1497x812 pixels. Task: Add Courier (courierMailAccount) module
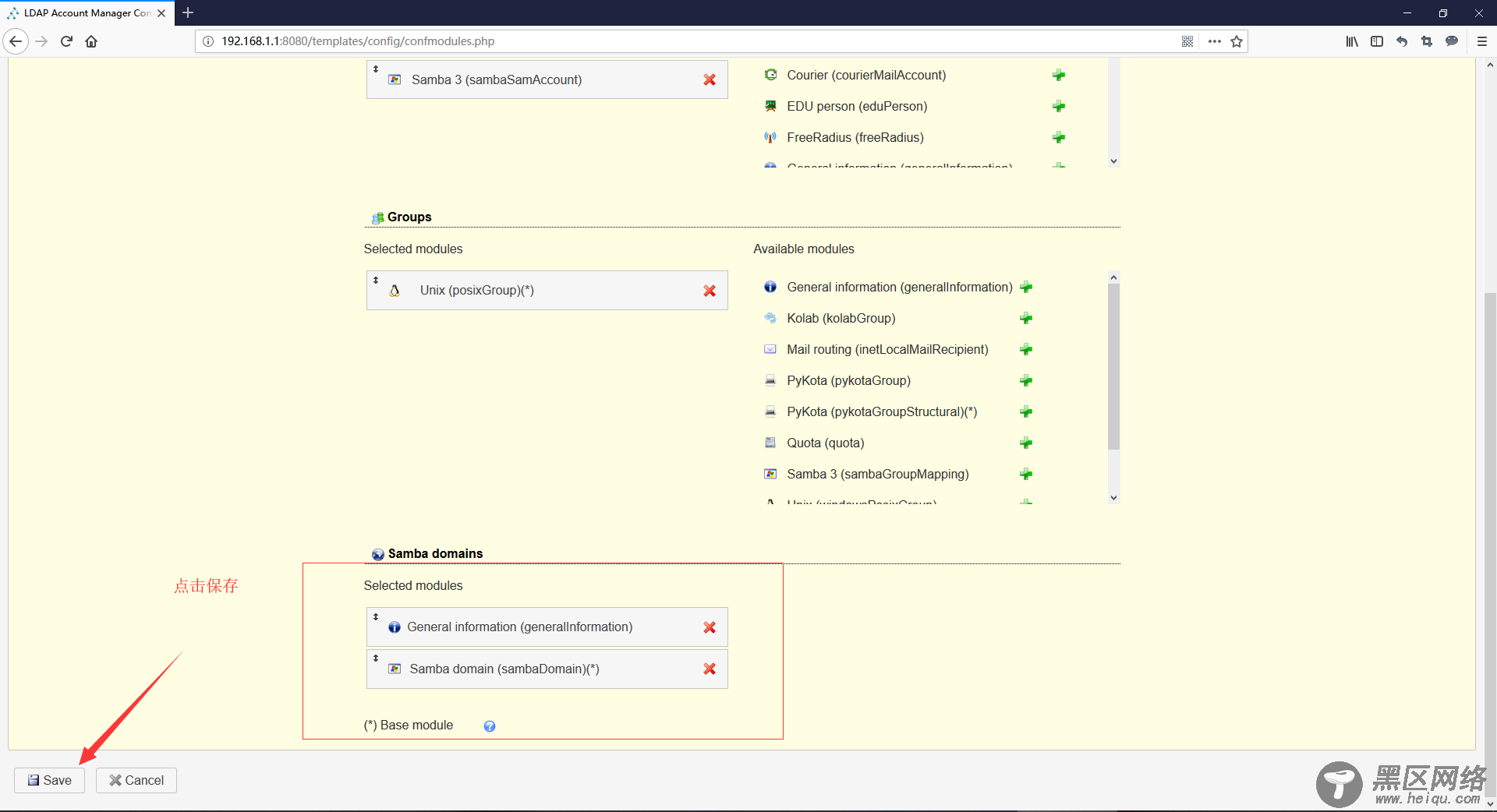pos(1059,75)
